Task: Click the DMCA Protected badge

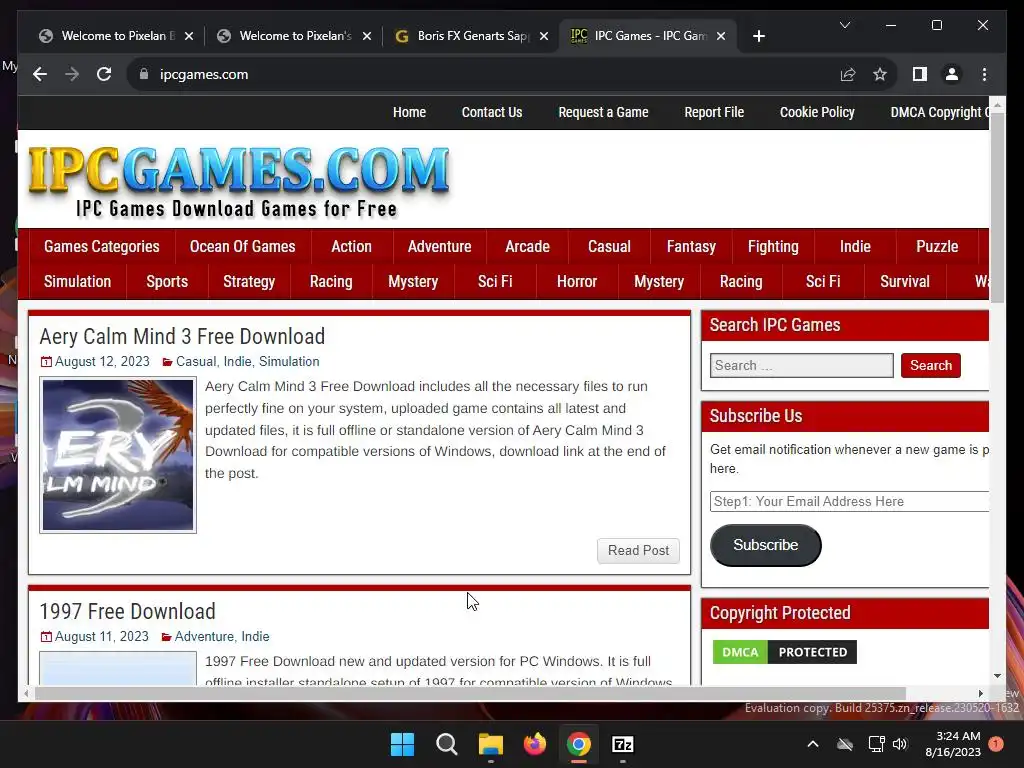Action: point(784,652)
